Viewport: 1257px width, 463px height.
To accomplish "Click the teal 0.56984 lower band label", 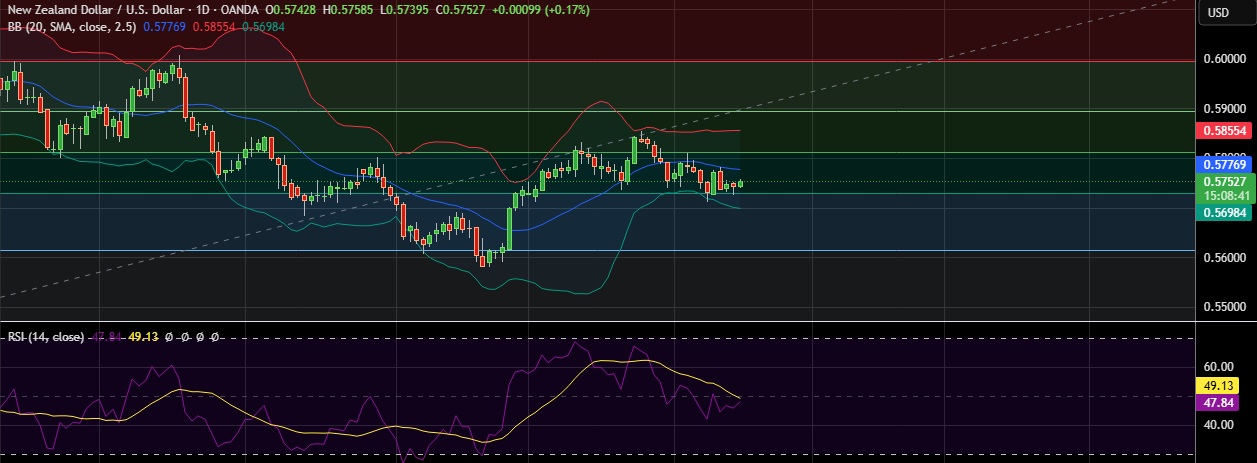I will (1222, 212).
